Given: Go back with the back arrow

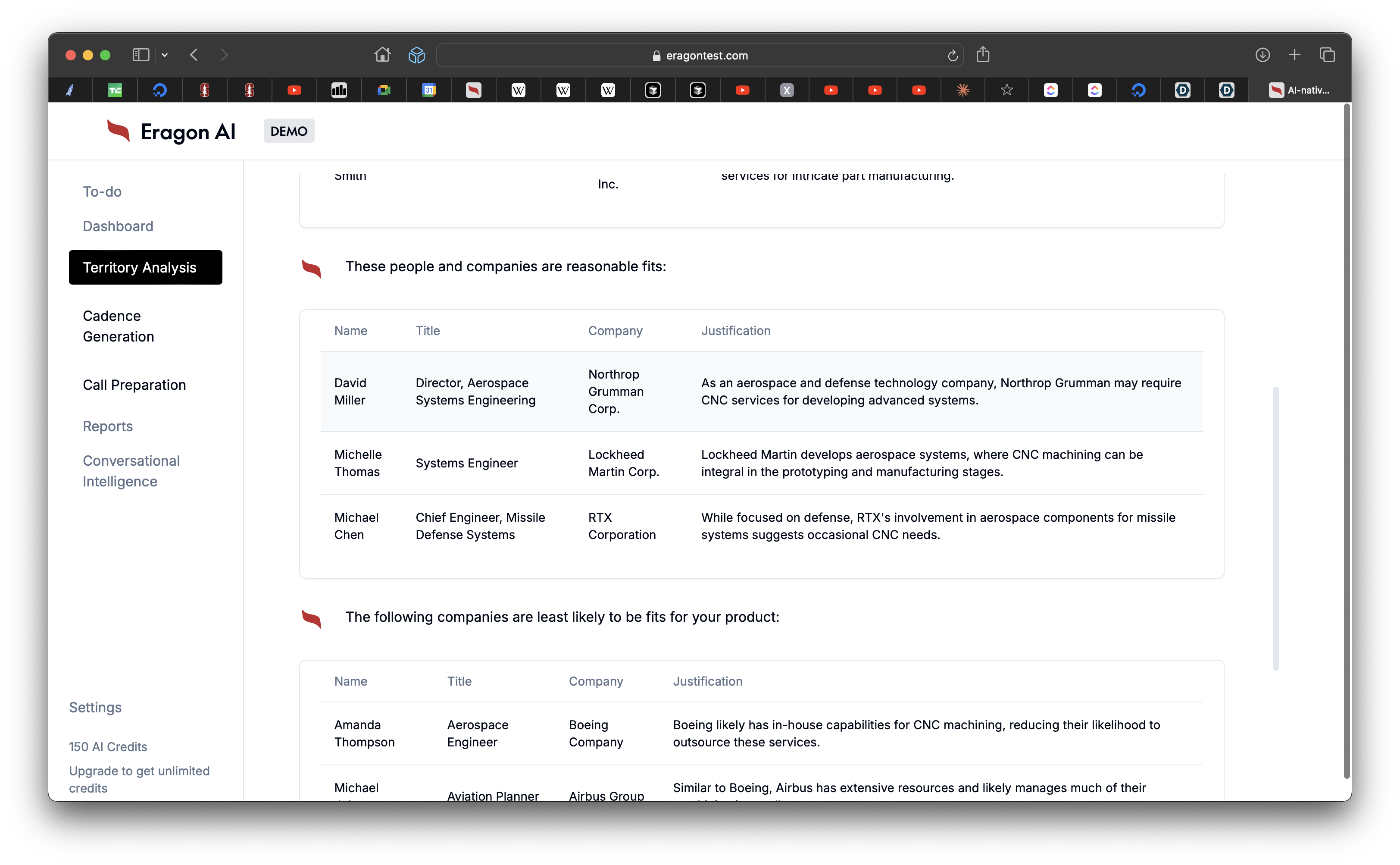Looking at the screenshot, I should pos(194,55).
